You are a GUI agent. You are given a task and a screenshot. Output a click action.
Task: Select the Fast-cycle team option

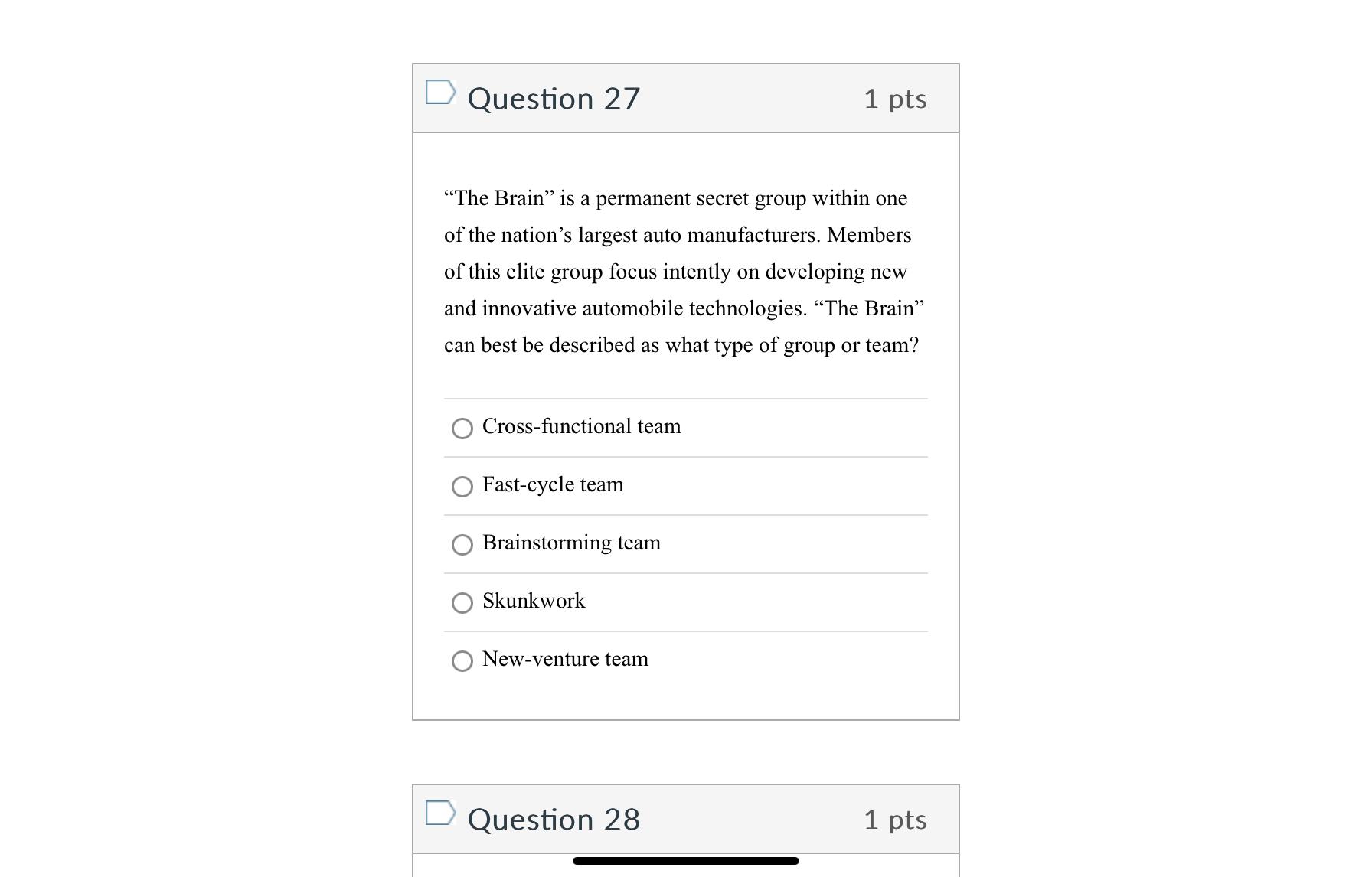[x=462, y=487]
